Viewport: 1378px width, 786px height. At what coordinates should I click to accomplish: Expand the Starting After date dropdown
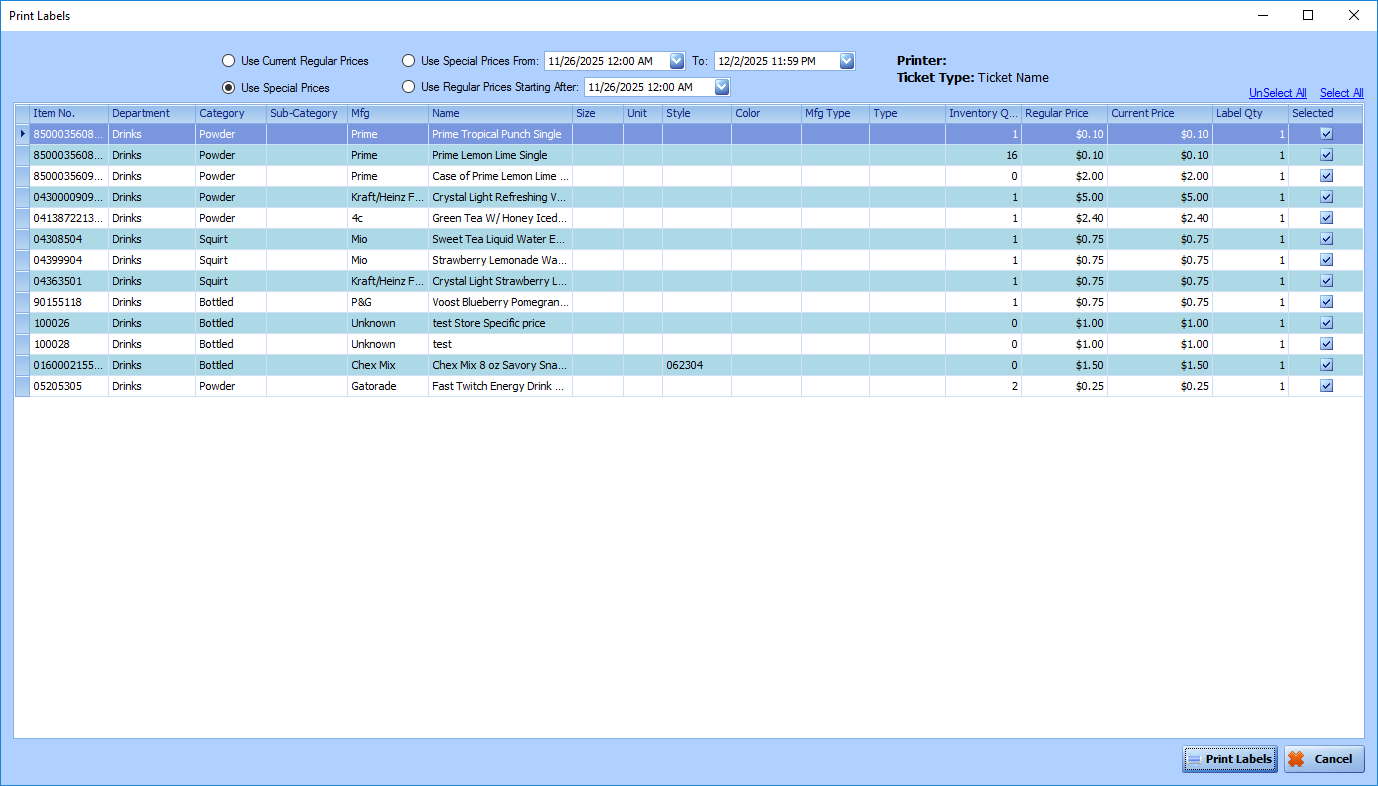point(721,87)
